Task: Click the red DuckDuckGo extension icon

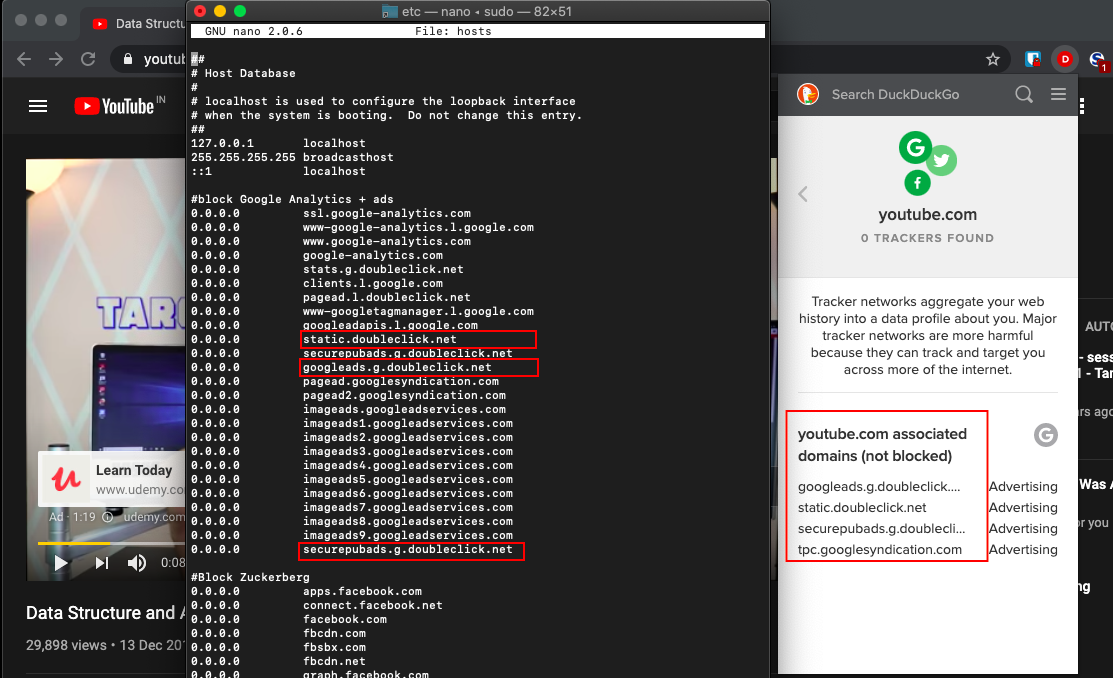Action: point(1065,60)
